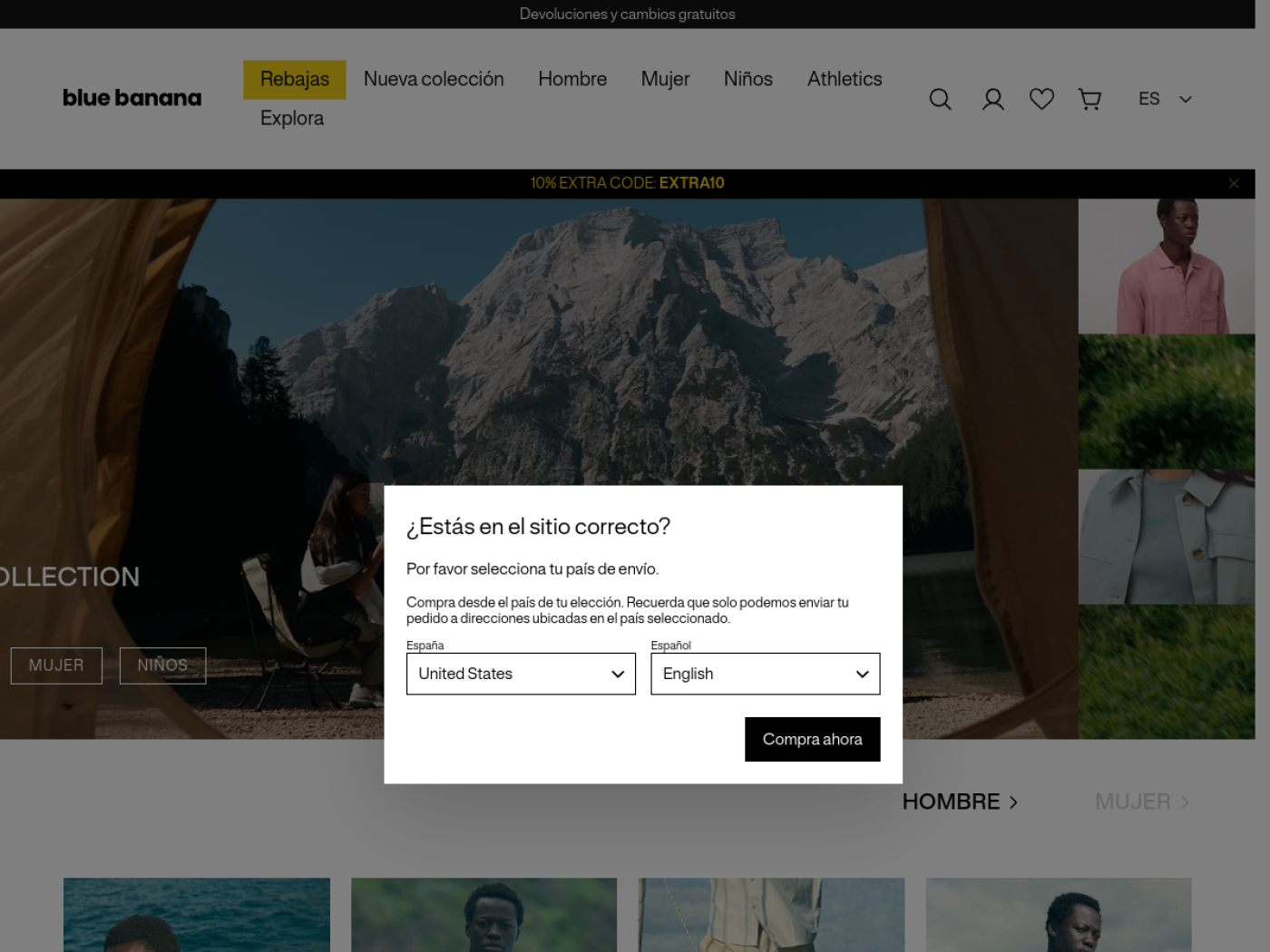Open the English language dropdown
The height and width of the screenshot is (952, 1270).
(x=765, y=674)
